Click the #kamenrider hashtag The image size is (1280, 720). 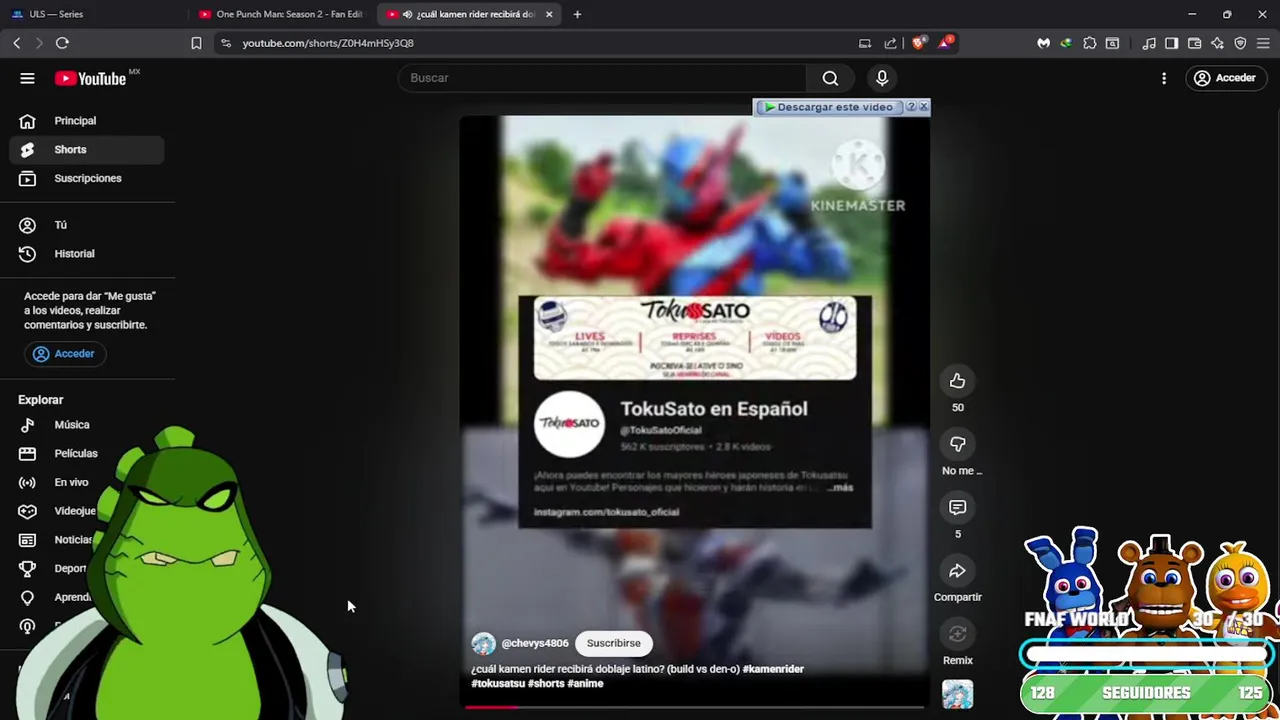(773, 669)
